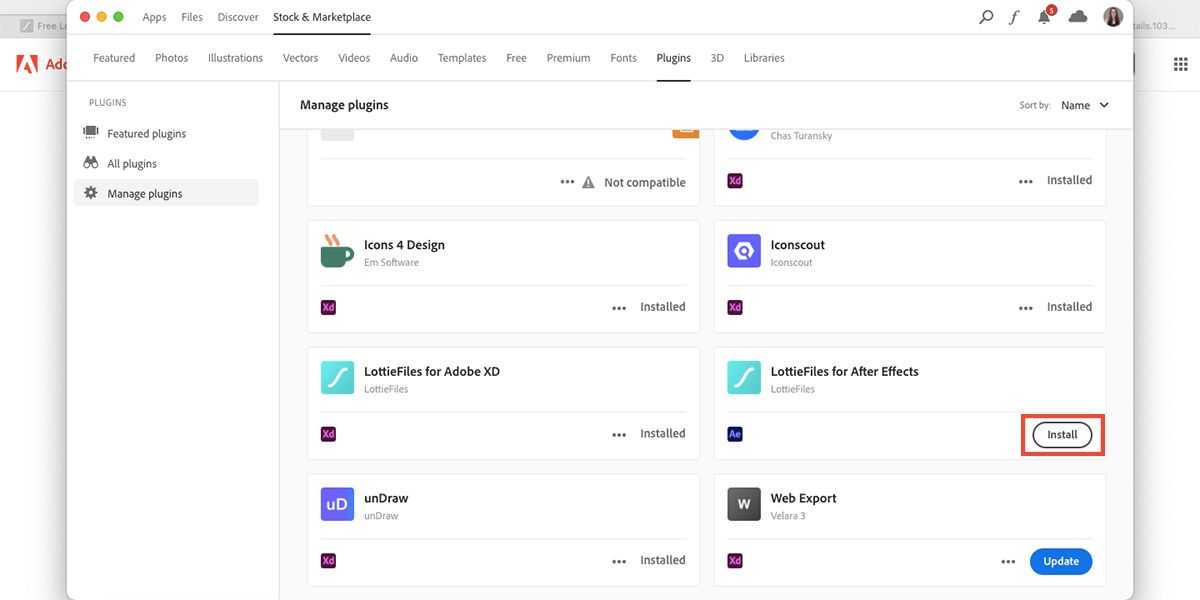Open more options for Icons 4 Design
This screenshot has height=600, width=1200.
click(x=619, y=308)
